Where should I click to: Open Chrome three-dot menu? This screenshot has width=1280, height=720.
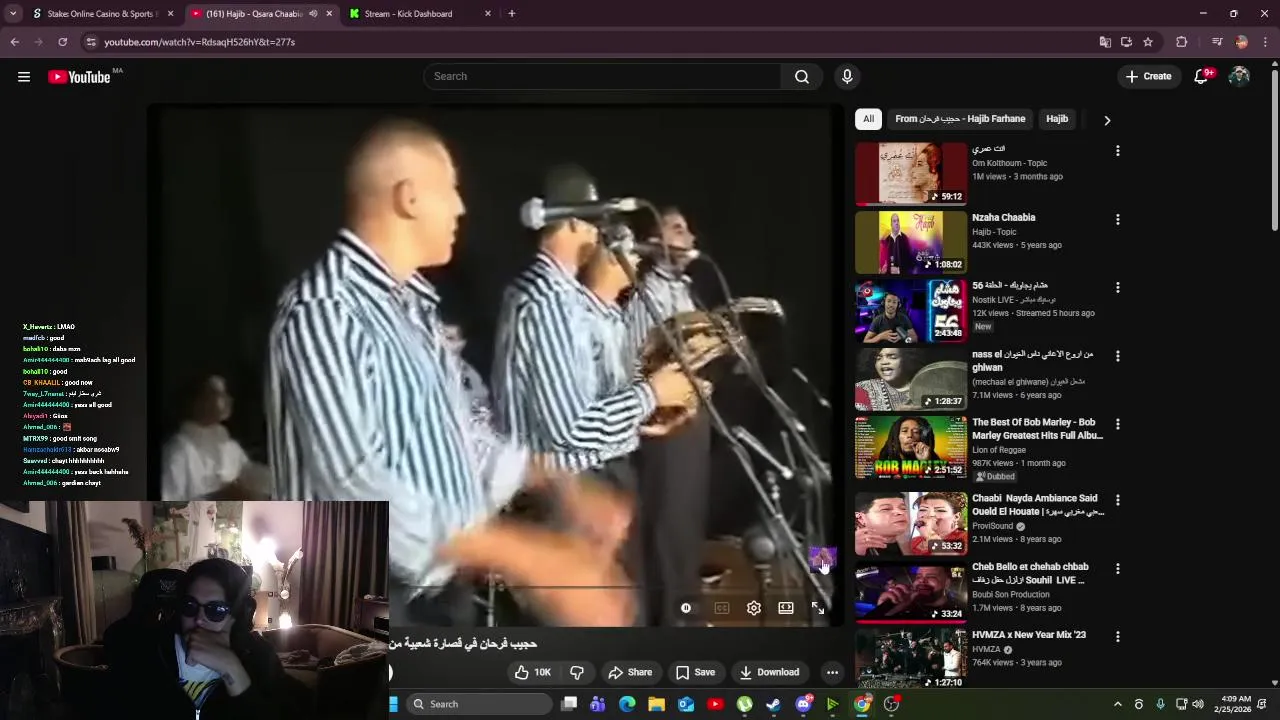coord(1266,42)
